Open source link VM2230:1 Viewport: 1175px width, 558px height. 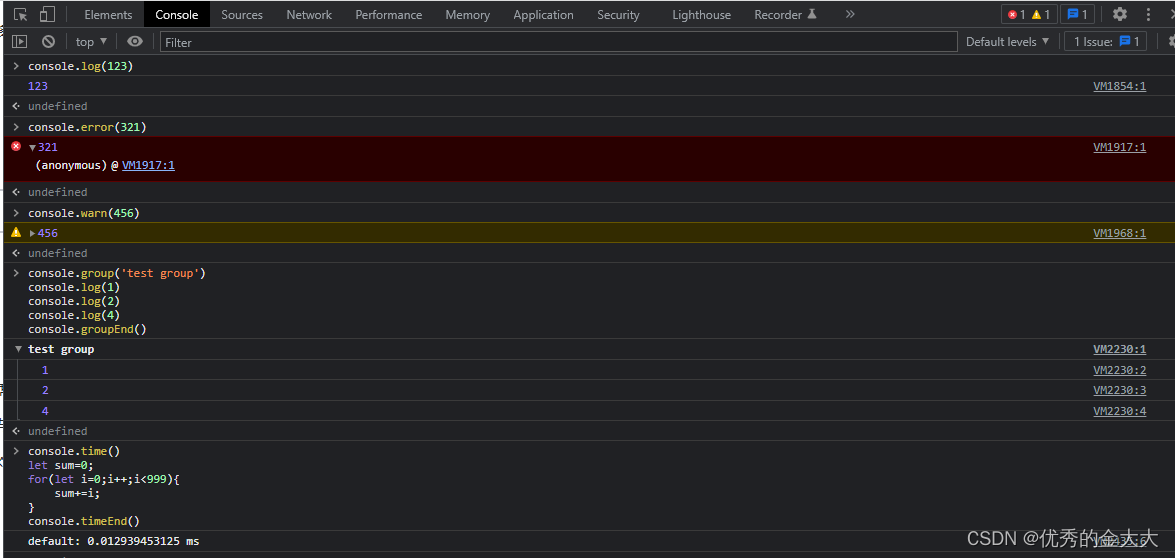(x=1120, y=349)
